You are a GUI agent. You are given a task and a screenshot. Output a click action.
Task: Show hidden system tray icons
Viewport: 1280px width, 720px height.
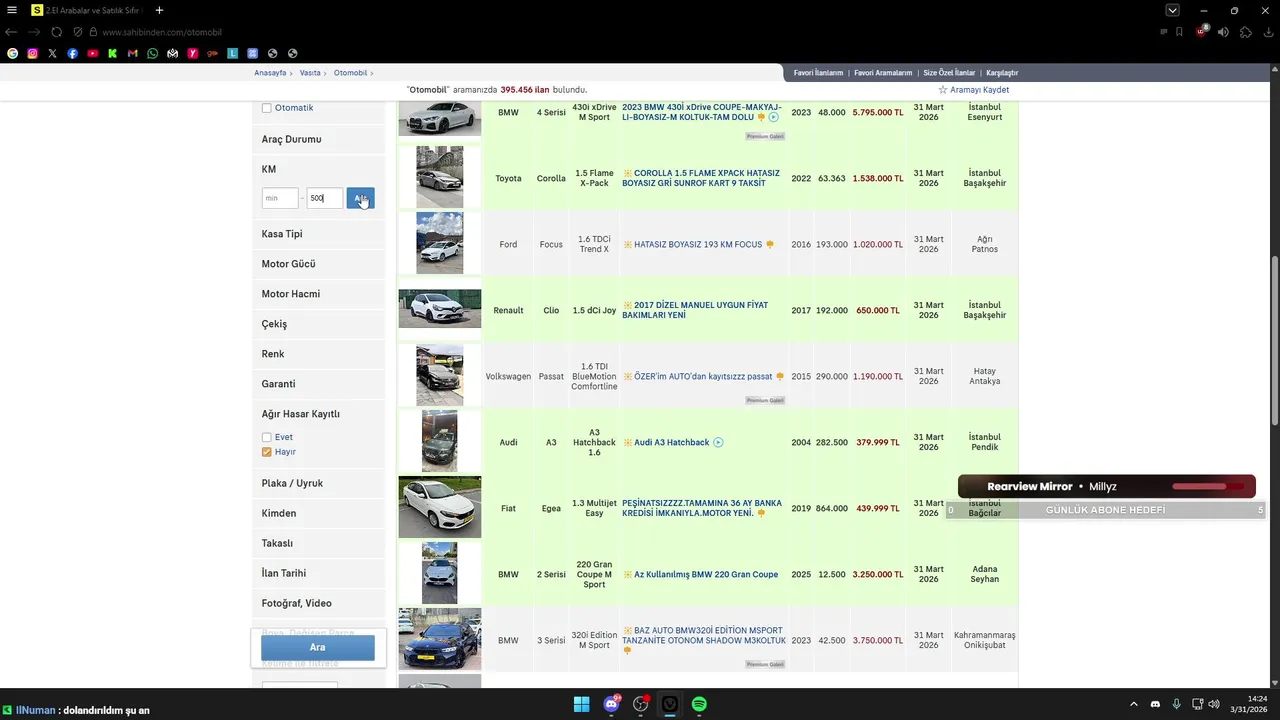pos(1133,704)
